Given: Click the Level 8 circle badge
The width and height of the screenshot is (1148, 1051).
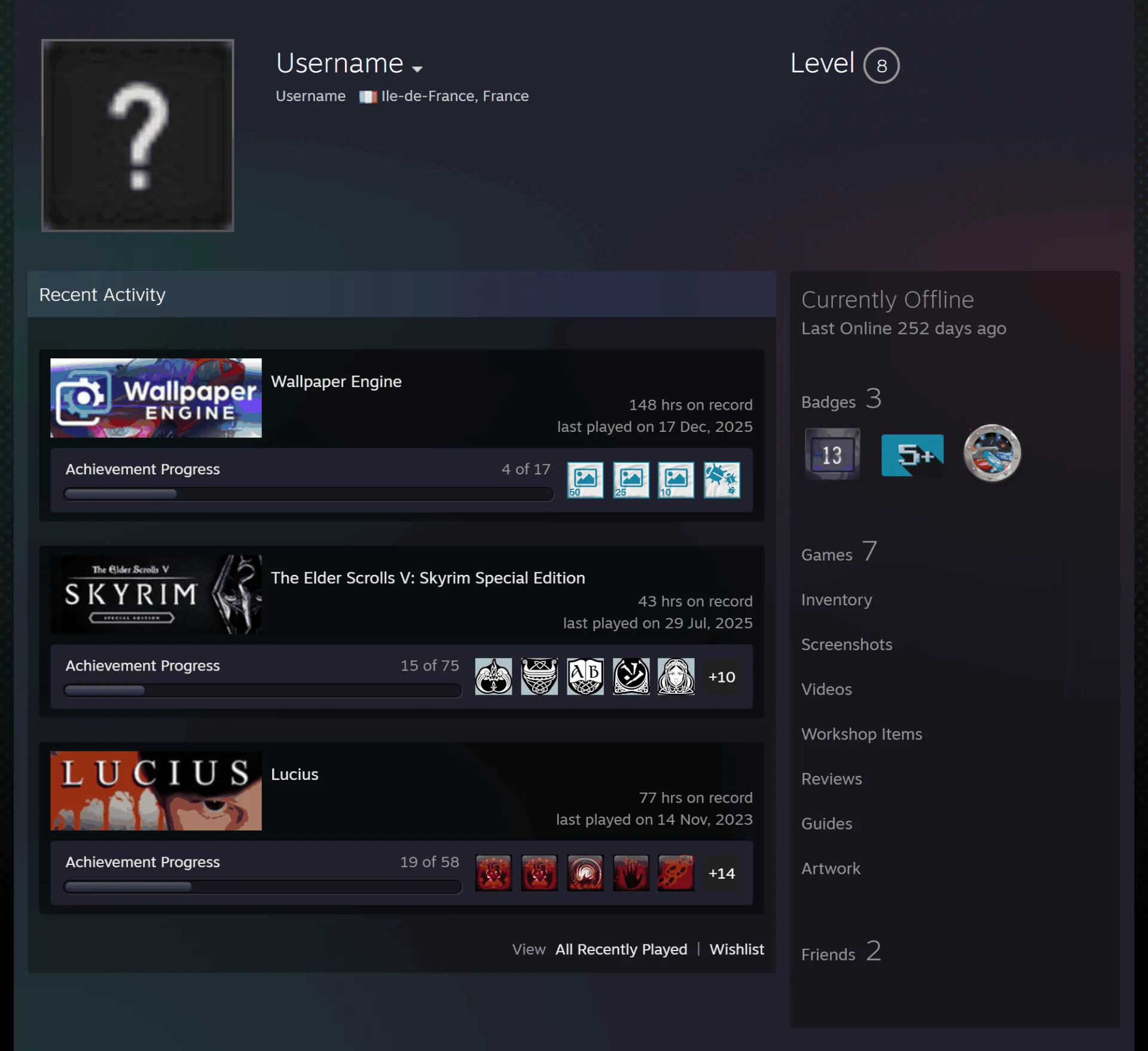Looking at the screenshot, I should point(881,65).
